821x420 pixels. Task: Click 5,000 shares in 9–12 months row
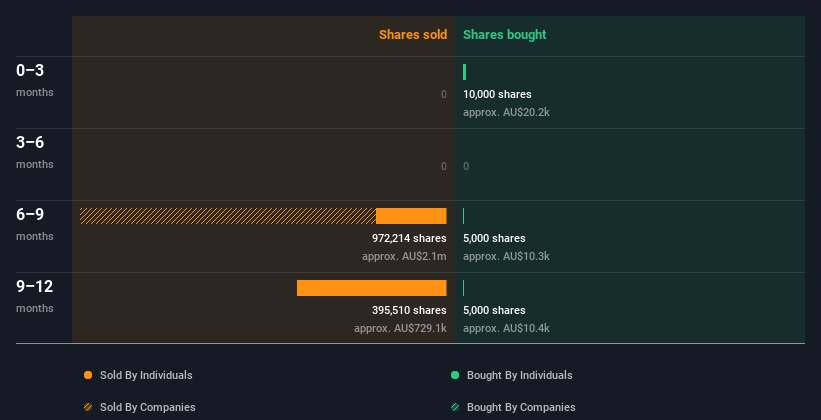(x=494, y=310)
